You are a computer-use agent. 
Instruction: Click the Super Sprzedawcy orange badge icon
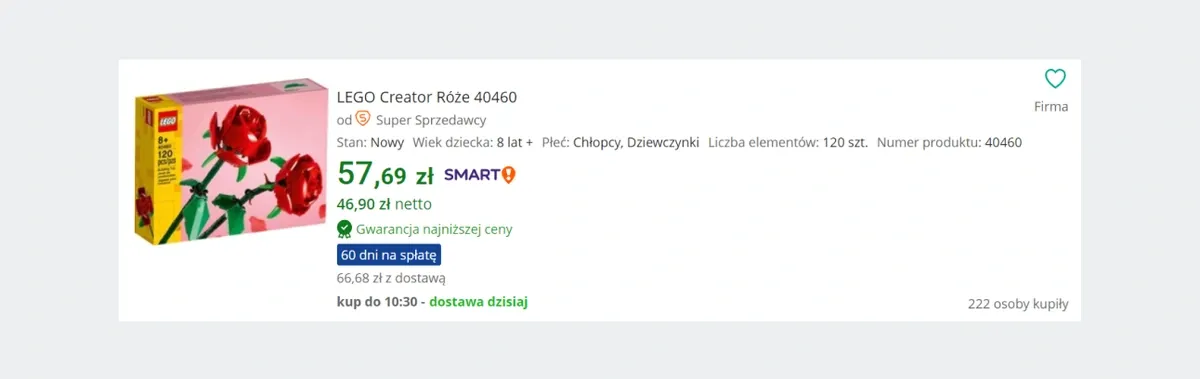[363, 119]
